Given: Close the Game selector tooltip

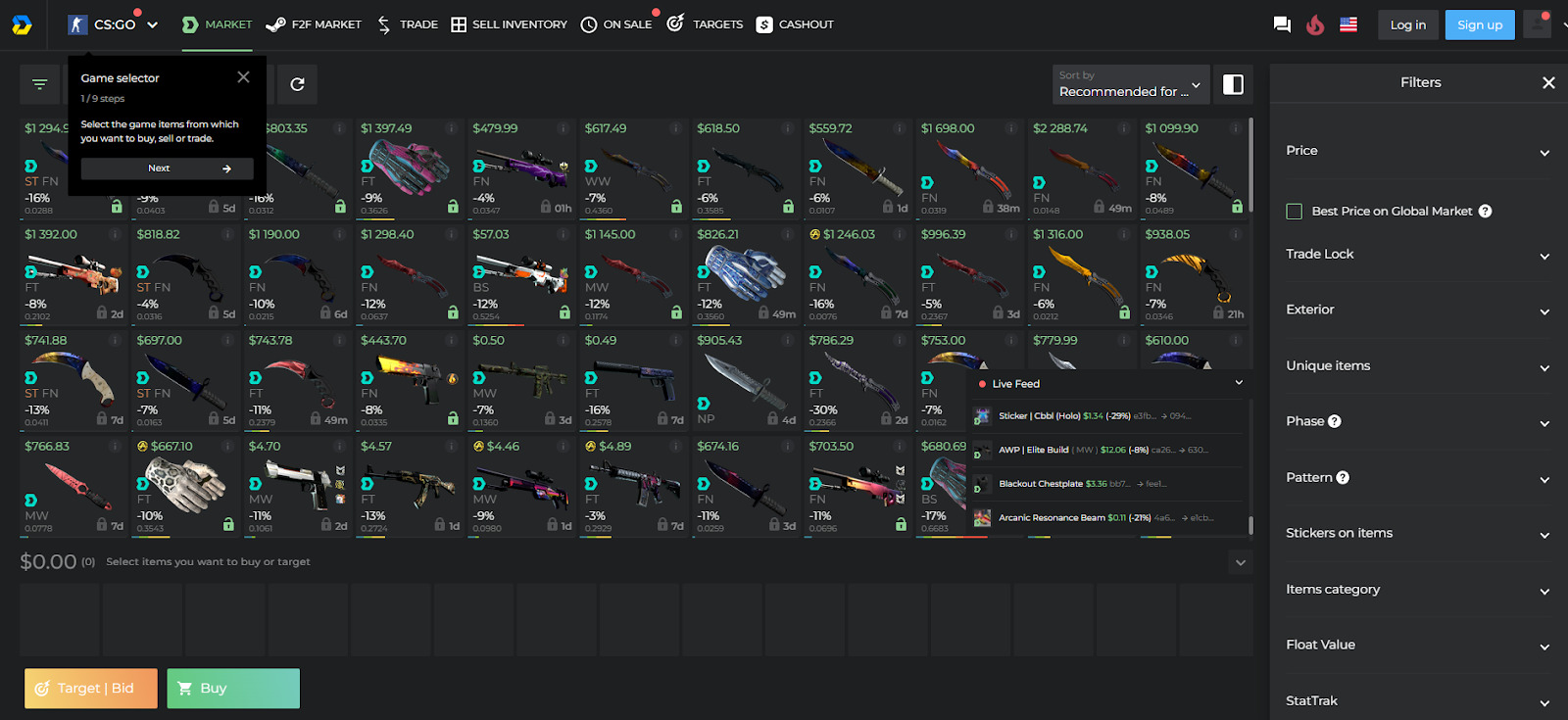Looking at the screenshot, I should point(243,77).
